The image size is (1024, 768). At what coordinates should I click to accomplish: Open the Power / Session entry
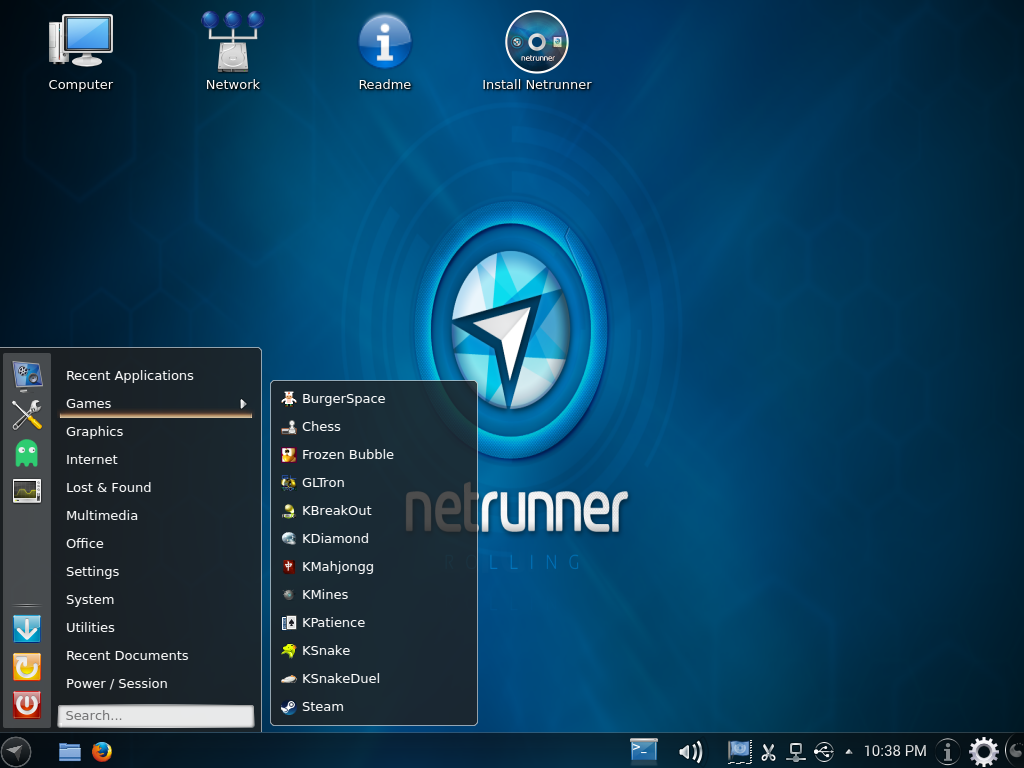tap(155, 684)
